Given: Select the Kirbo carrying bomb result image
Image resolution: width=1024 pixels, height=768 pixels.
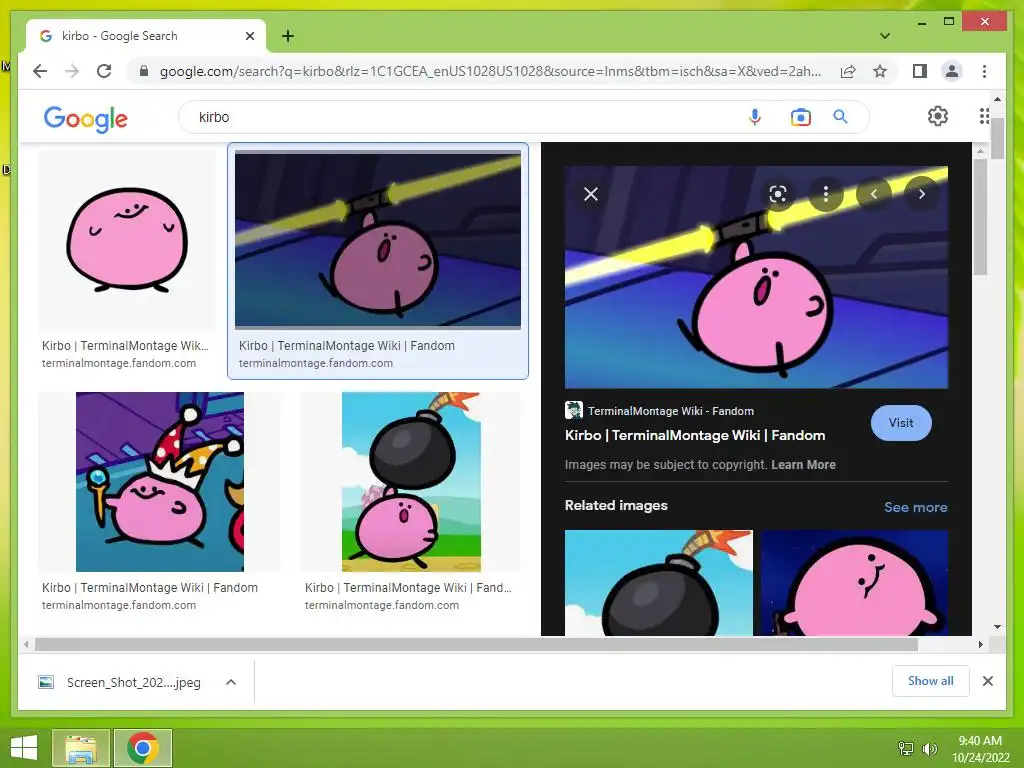Looking at the screenshot, I should pos(411,482).
